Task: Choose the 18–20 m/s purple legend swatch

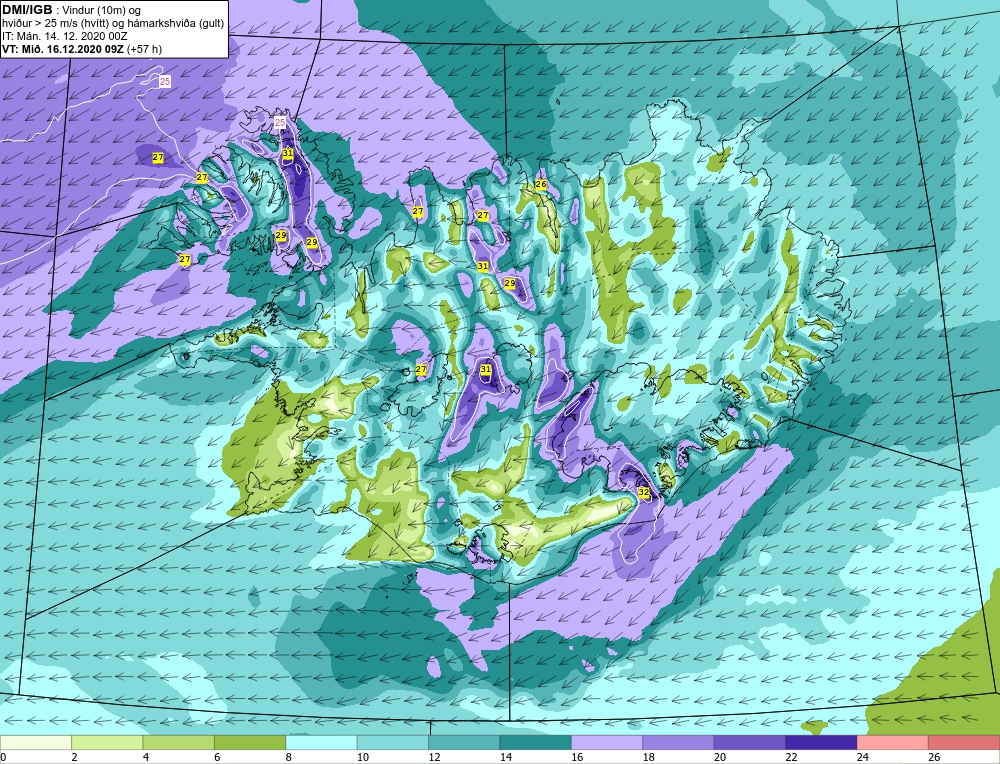Action: point(679,743)
